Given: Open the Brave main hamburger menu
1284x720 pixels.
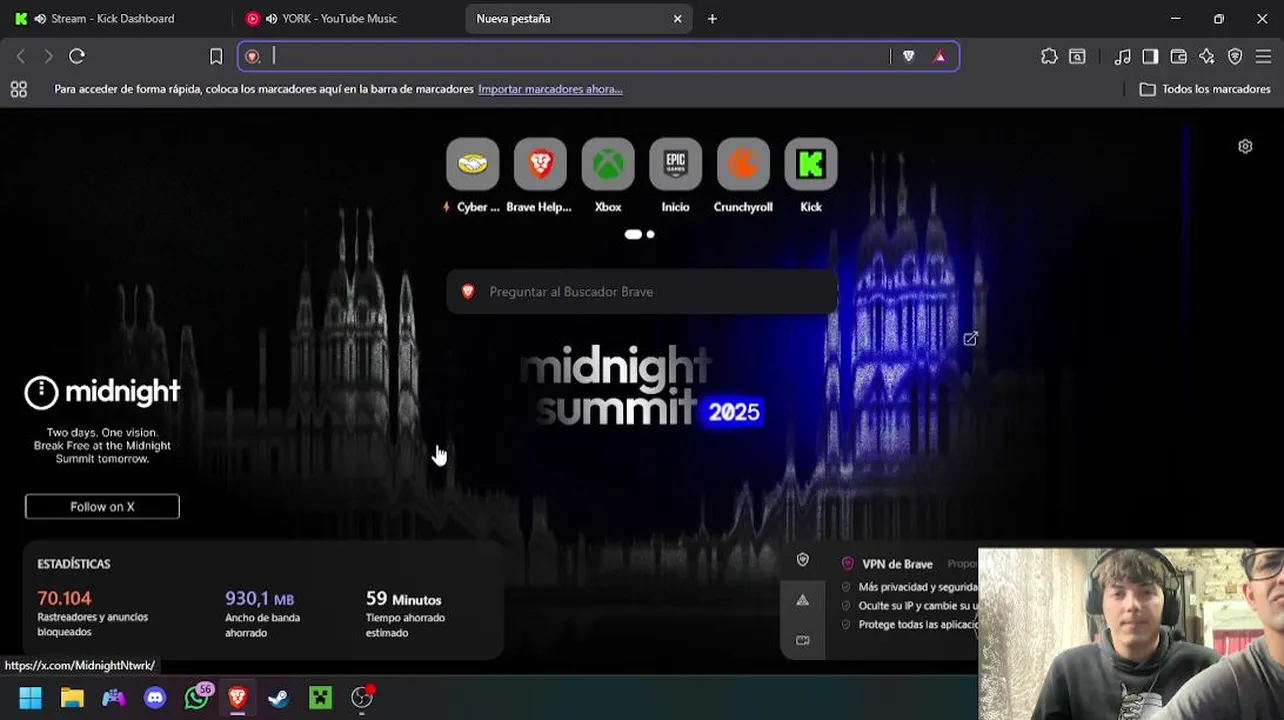Looking at the screenshot, I should [x=1263, y=56].
